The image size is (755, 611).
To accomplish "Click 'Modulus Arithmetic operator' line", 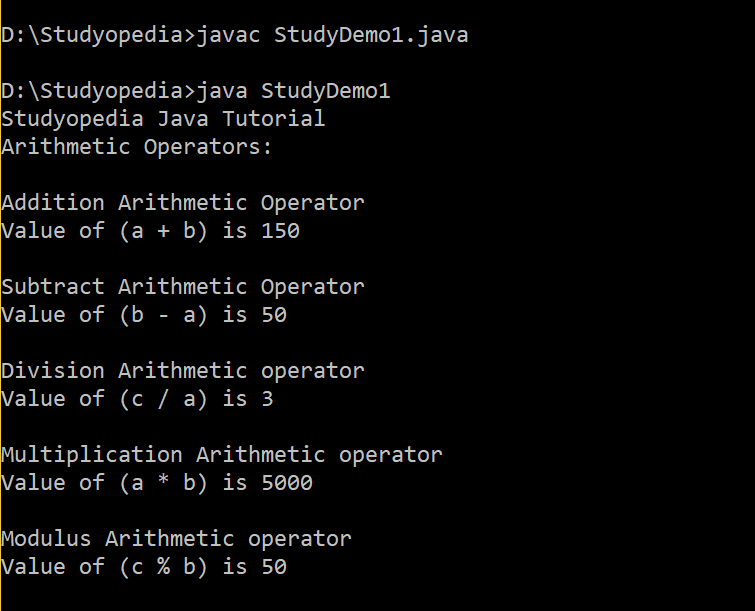I will (176, 539).
